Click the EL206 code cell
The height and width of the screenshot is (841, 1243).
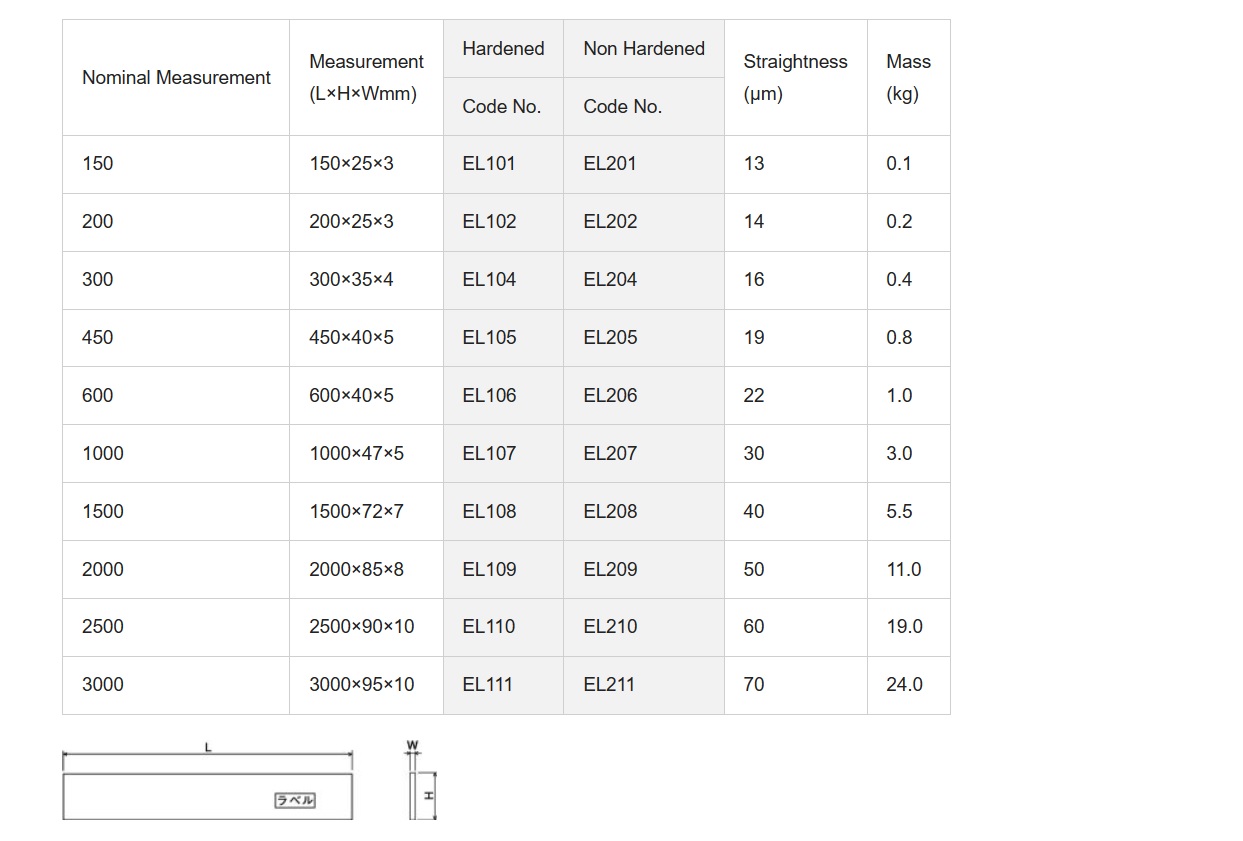coord(609,396)
